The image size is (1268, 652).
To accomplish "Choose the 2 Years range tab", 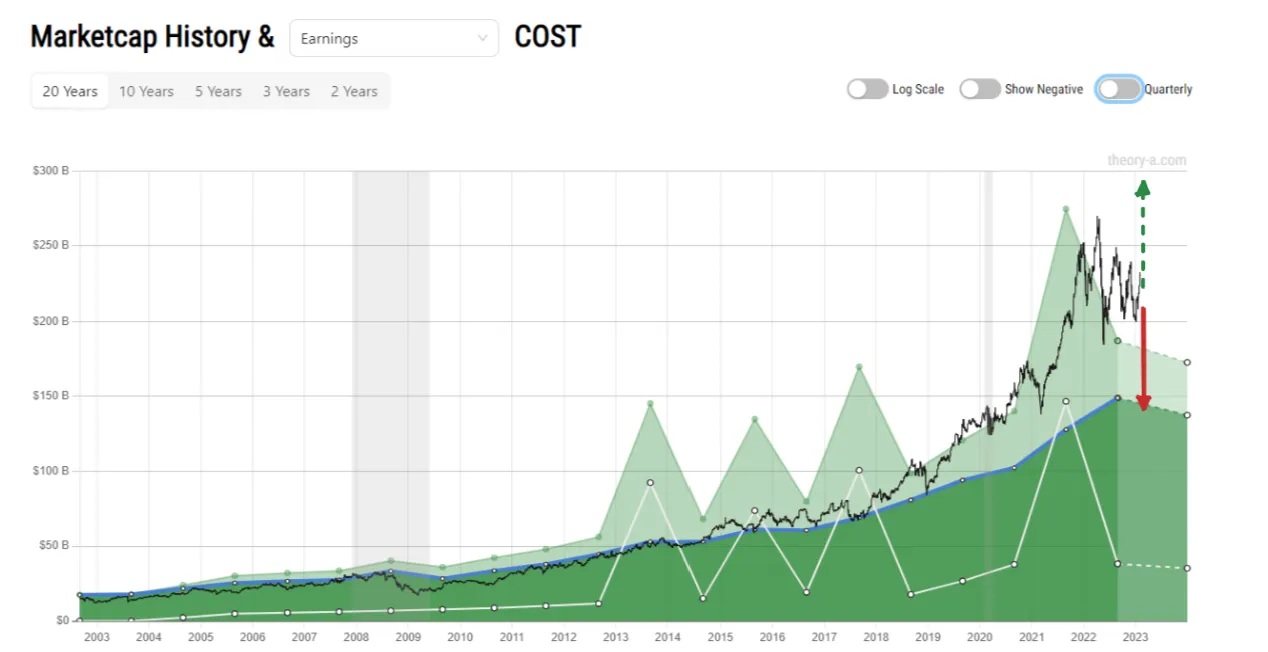I will (354, 91).
